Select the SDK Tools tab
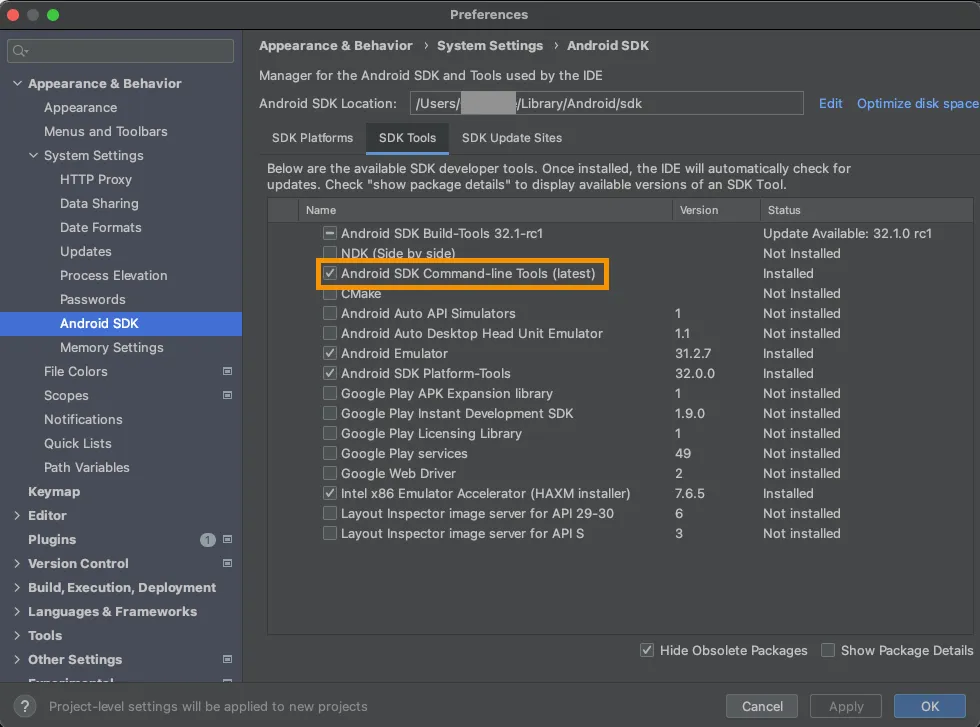 408,138
